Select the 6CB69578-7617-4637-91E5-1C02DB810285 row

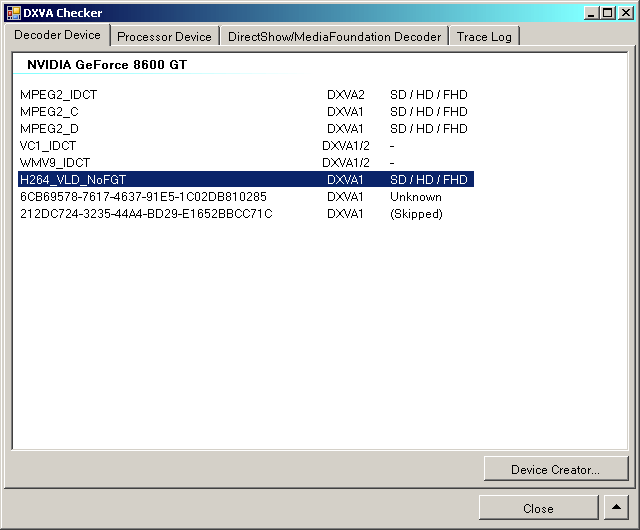[x=246, y=197]
